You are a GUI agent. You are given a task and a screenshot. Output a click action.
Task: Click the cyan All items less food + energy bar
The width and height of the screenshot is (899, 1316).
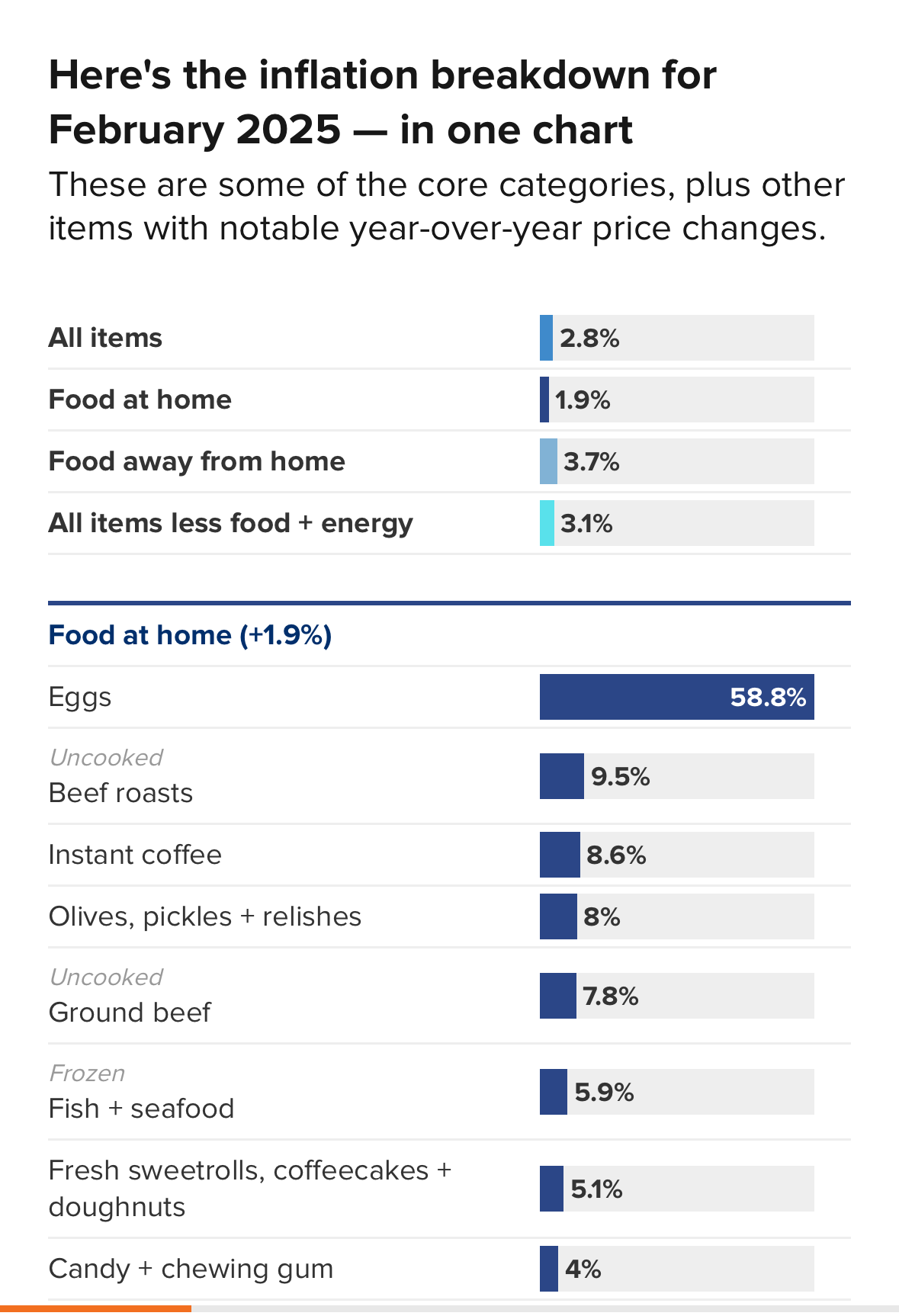pos(547,523)
